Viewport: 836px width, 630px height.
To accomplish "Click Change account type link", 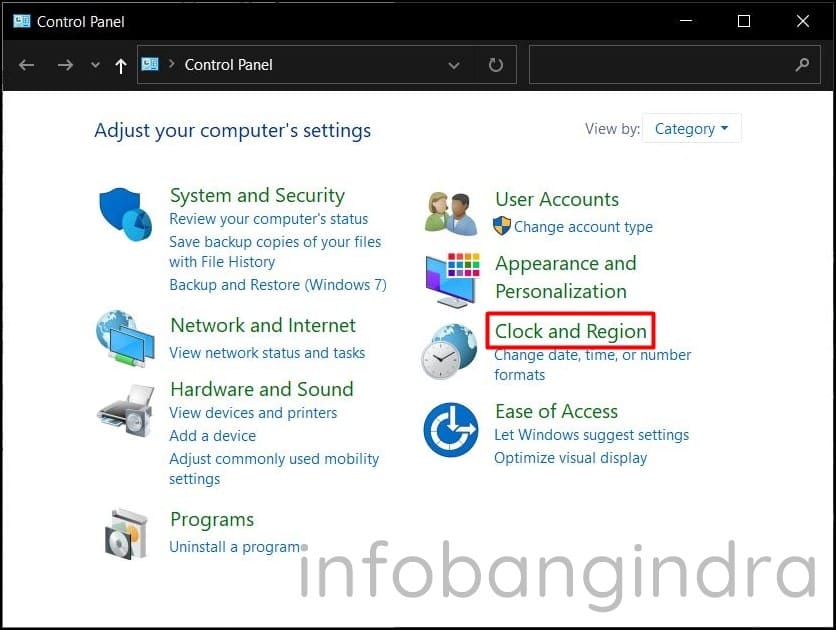I will 583,227.
